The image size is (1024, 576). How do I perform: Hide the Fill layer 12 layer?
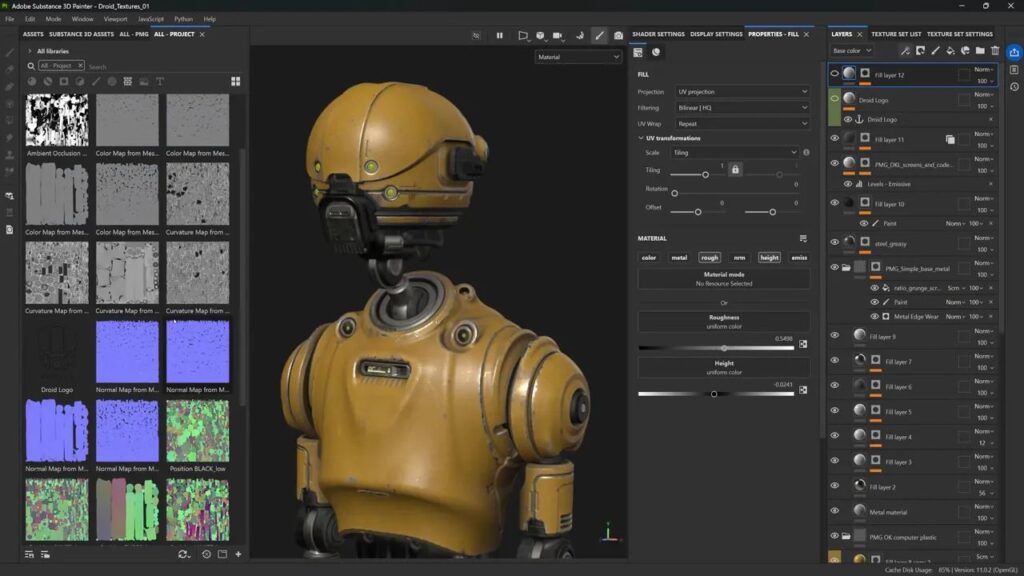(x=835, y=72)
